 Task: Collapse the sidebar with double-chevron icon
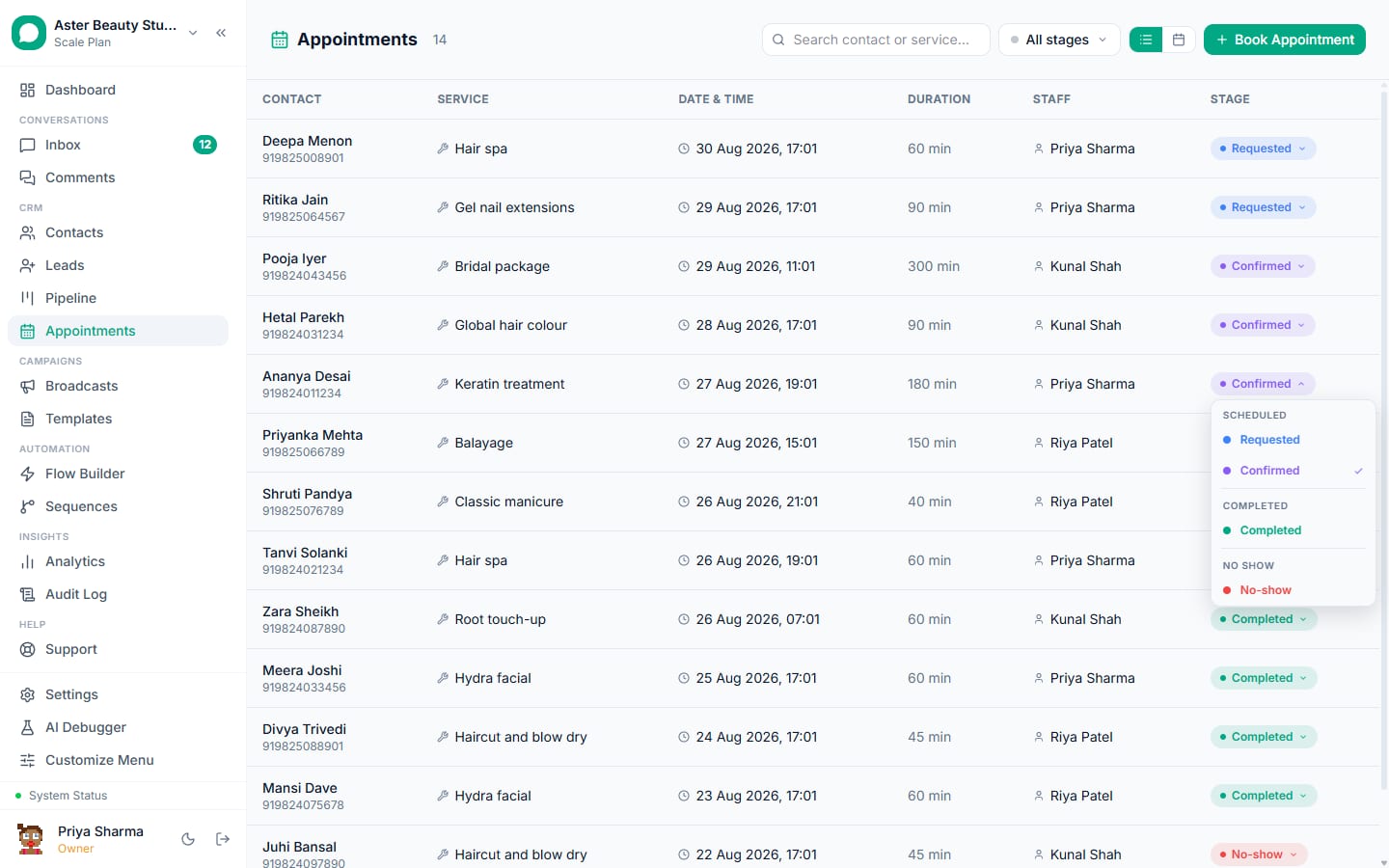[221, 33]
